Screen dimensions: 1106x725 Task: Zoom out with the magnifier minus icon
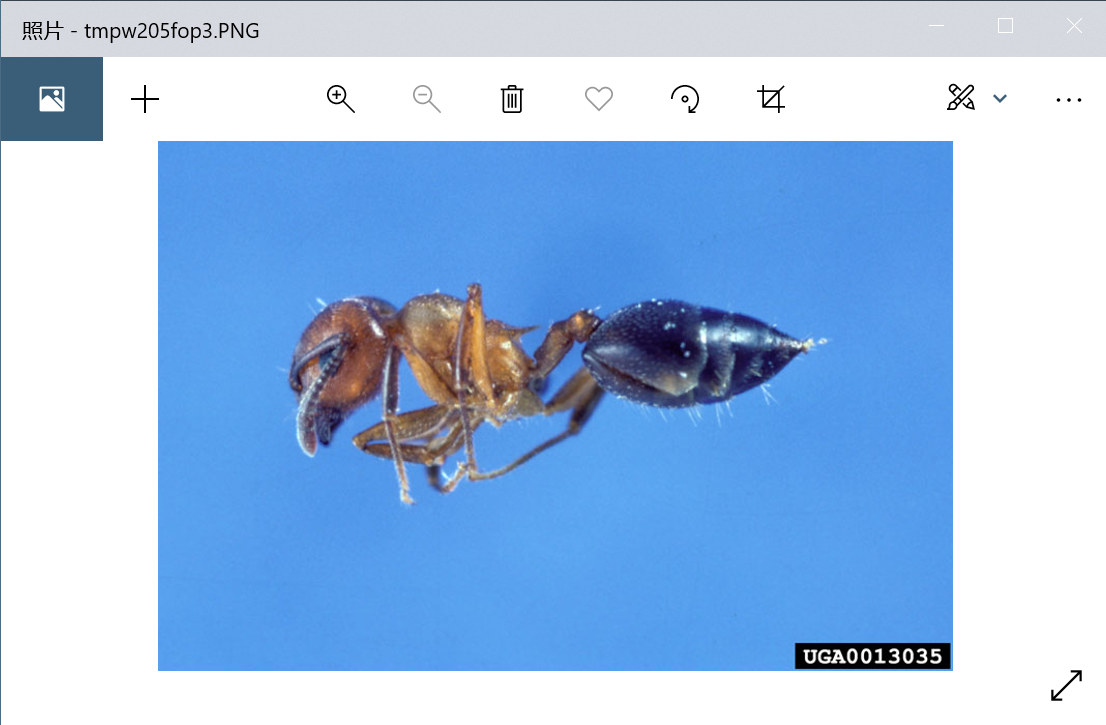point(427,99)
